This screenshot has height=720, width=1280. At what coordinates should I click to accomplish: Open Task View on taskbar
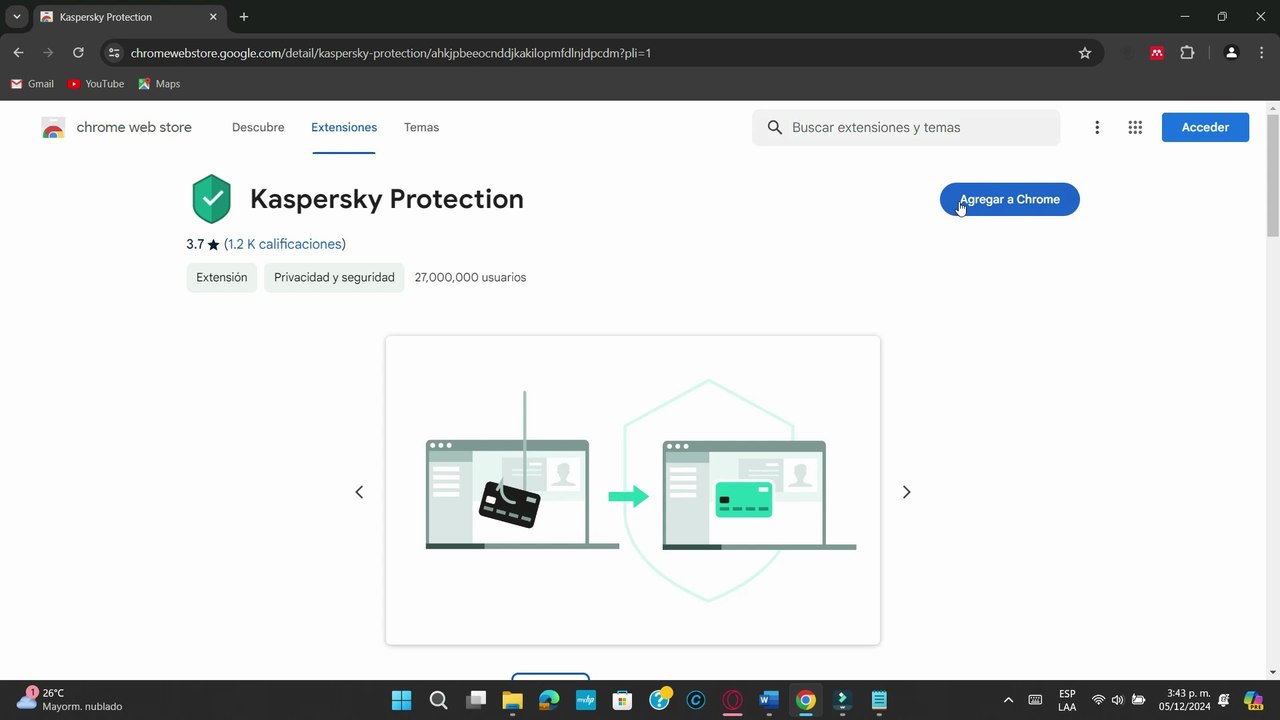coord(475,700)
